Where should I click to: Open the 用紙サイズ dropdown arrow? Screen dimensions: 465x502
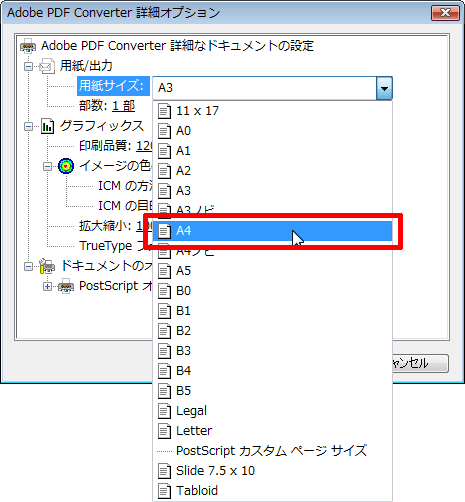(384, 88)
